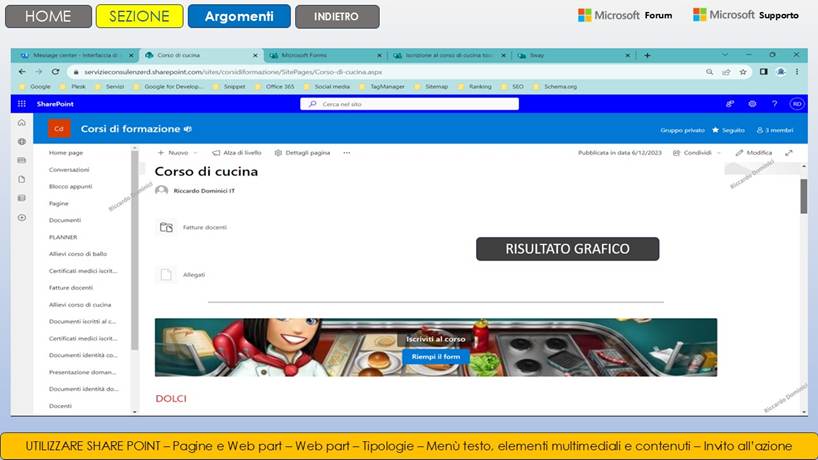Click the RD account avatar
818x460 pixels.
796,103
